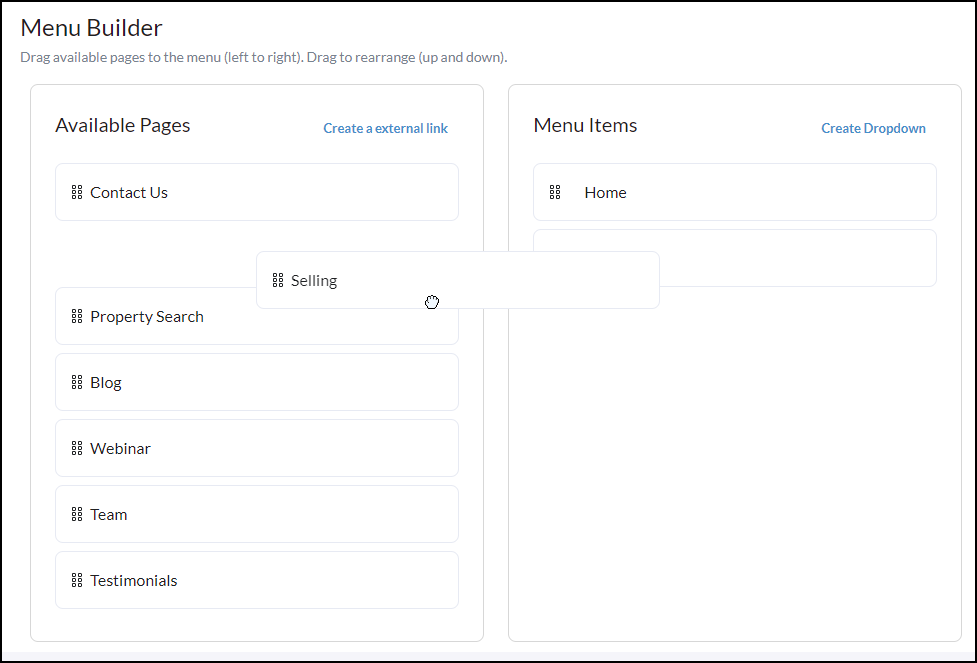Click the drag handle icon beside Contact Us

[x=77, y=192]
